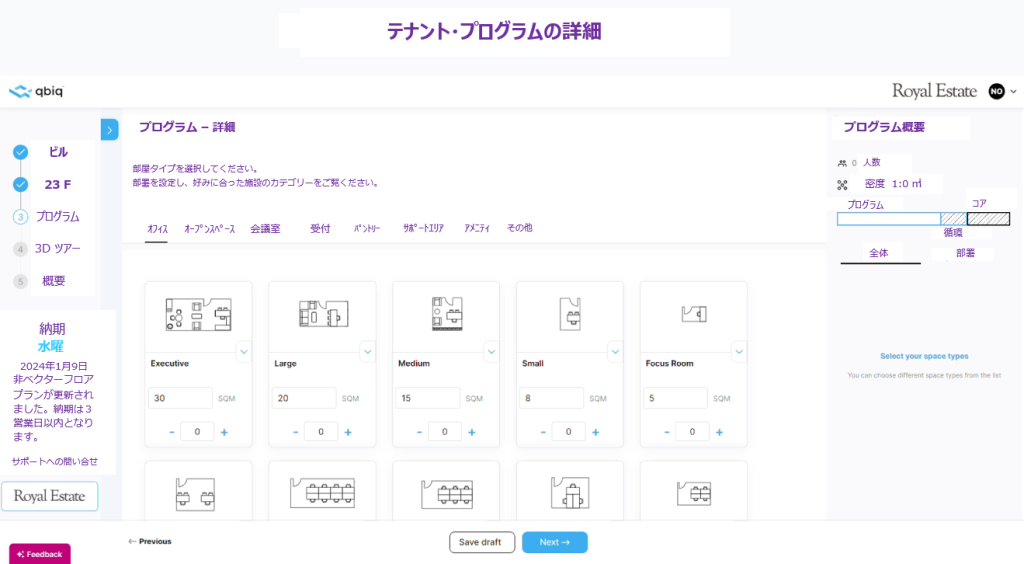This screenshot has height=564, width=1024.
Task: Expand the Executive card dropdown chevron
Action: pyautogui.click(x=244, y=352)
